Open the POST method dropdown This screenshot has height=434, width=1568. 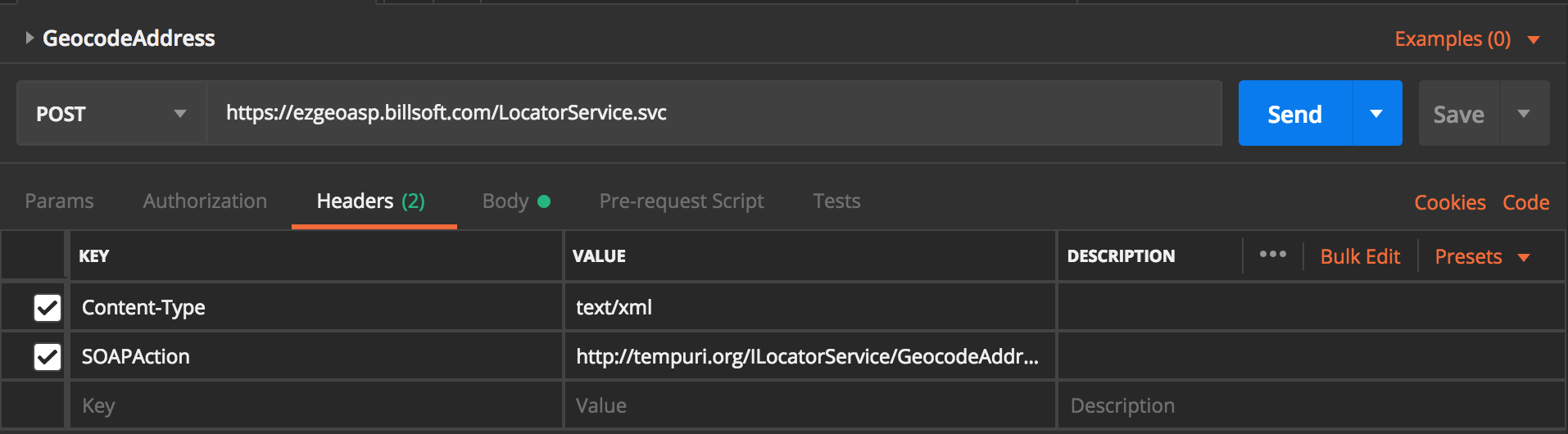[111, 114]
